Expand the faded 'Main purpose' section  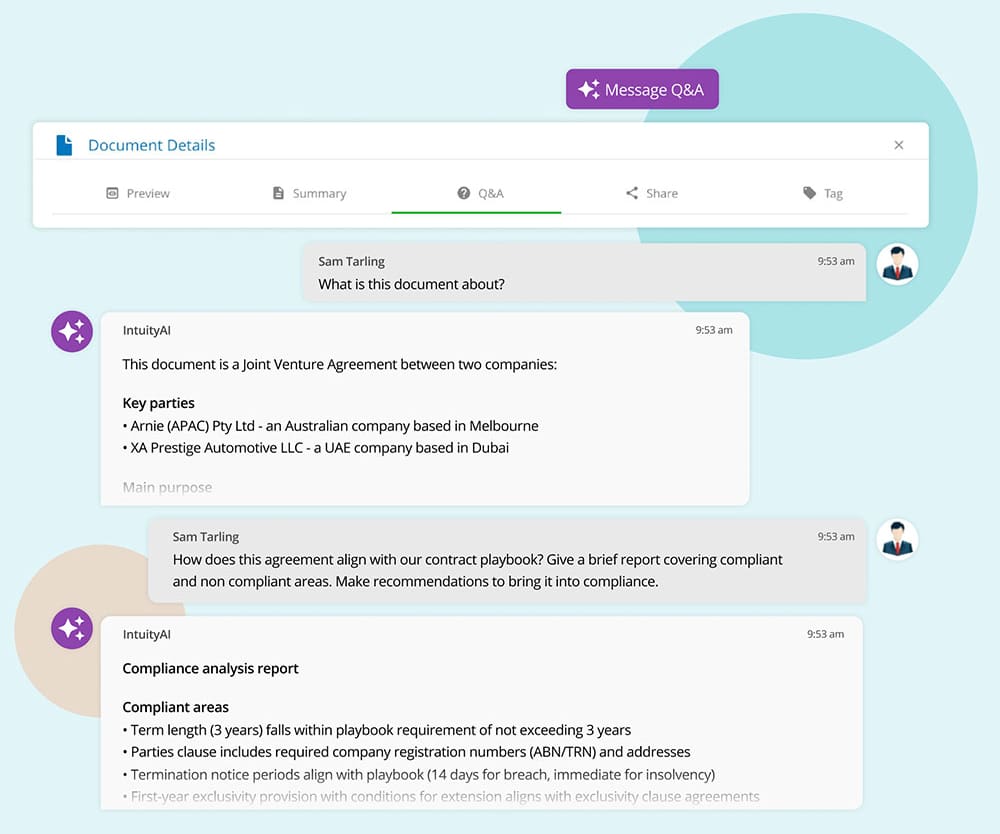tap(167, 487)
